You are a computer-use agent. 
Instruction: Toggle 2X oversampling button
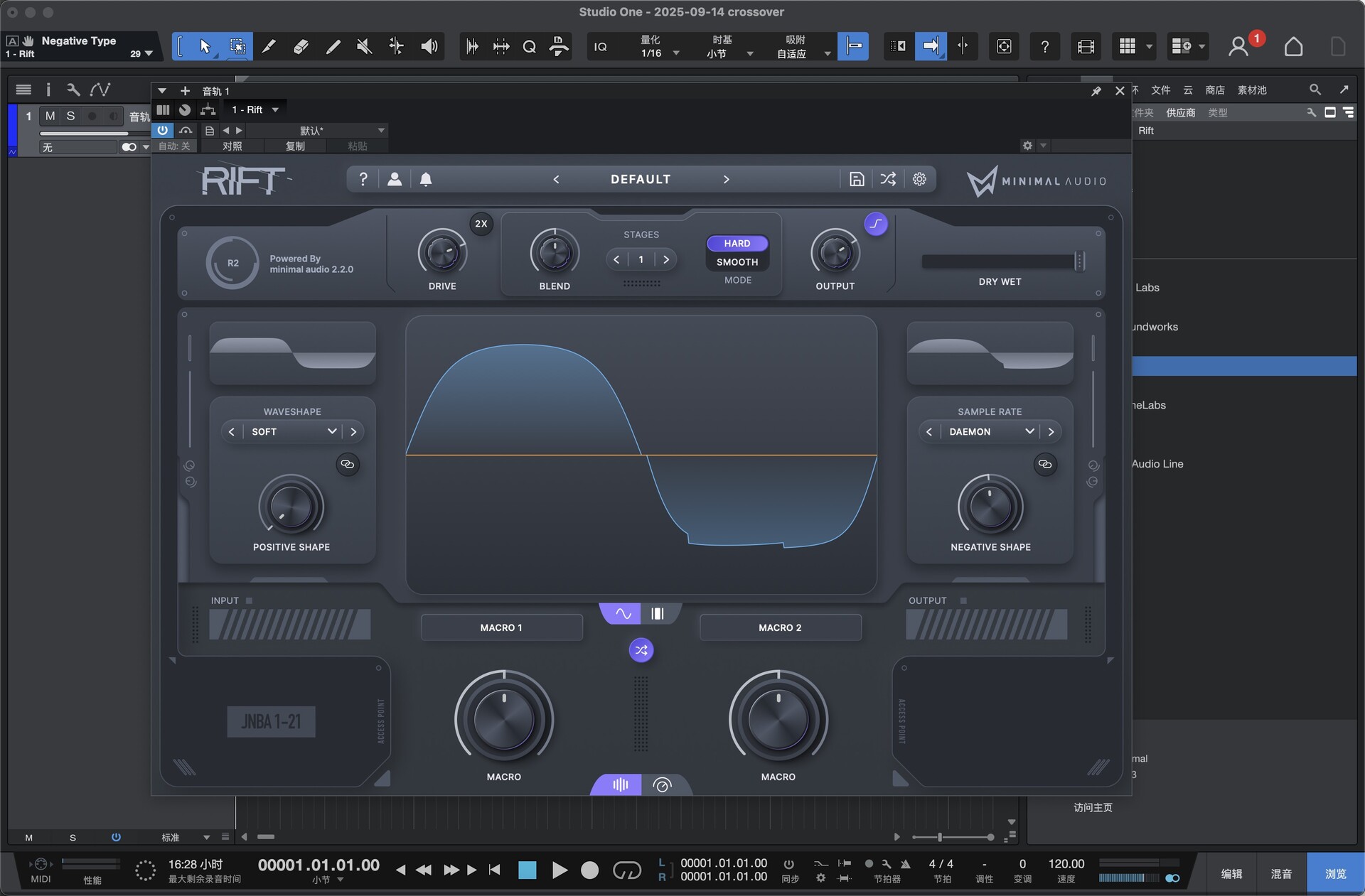[481, 224]
